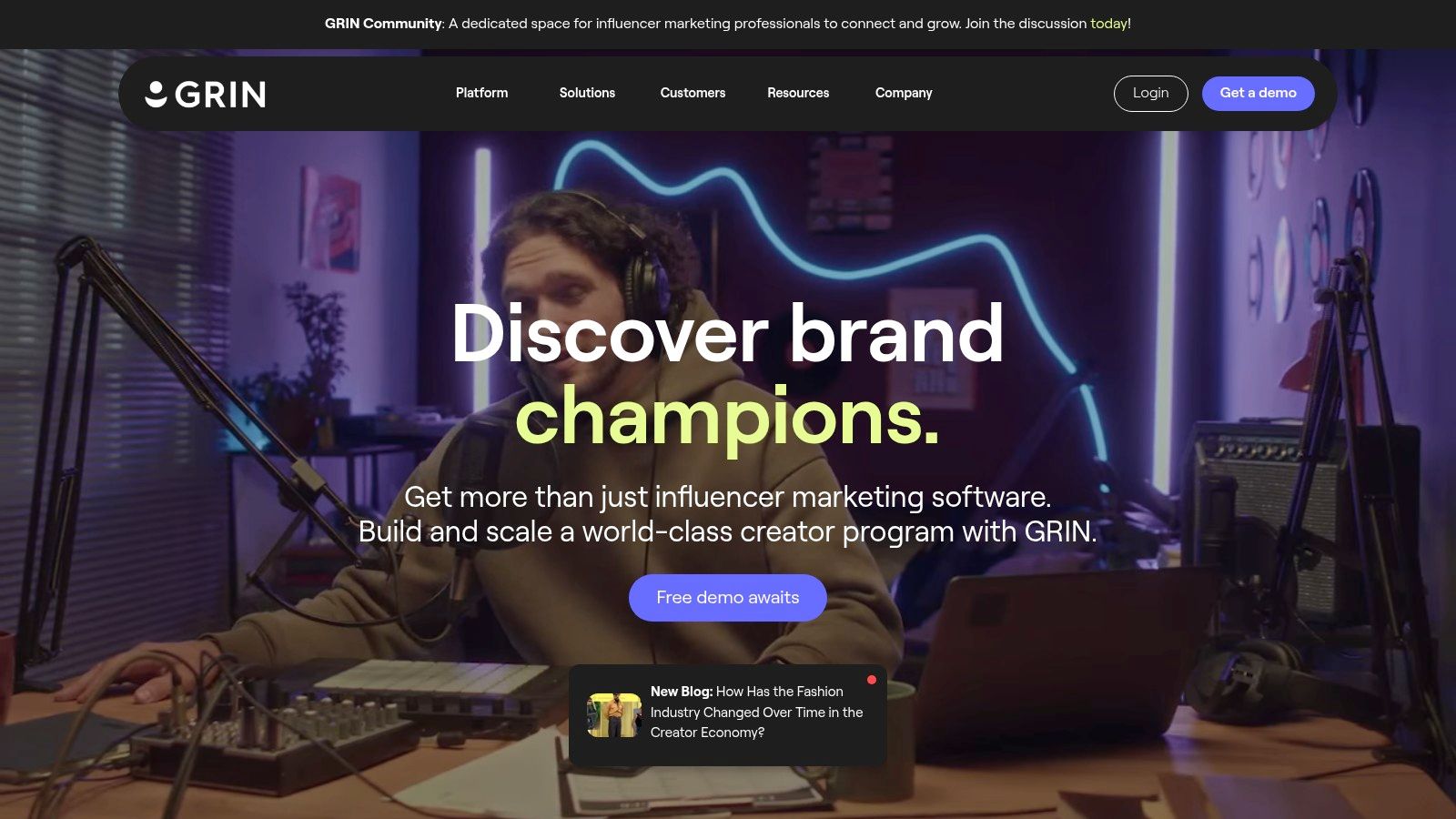
Task: Click the Get a demo button
Action: pos(1258,93)
